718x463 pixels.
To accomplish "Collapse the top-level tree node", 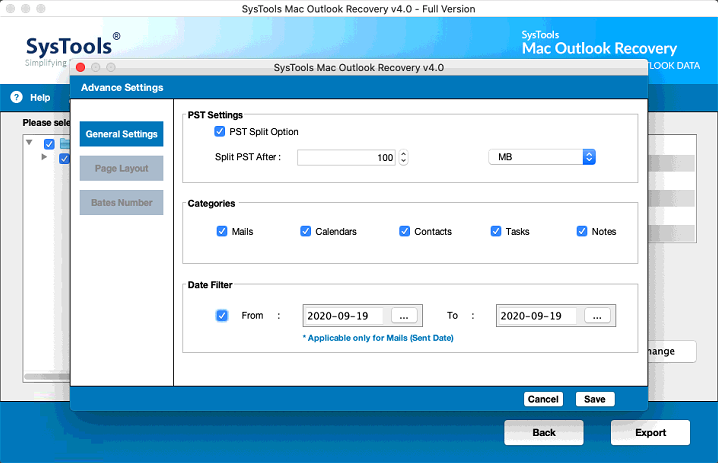I will pos(29,142).
